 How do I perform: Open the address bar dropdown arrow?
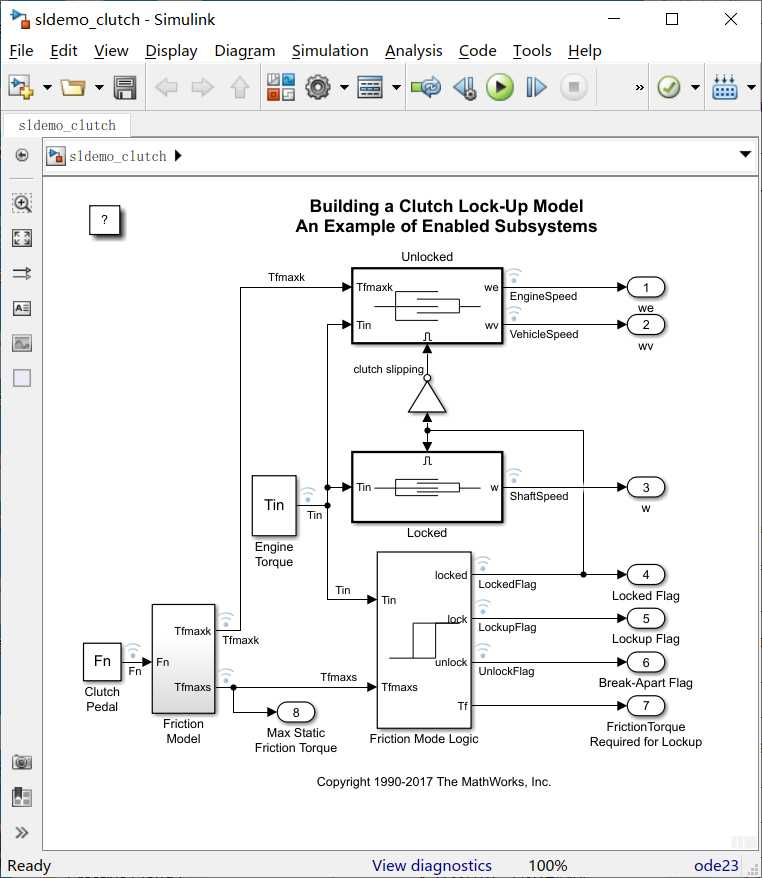(745, 155)
